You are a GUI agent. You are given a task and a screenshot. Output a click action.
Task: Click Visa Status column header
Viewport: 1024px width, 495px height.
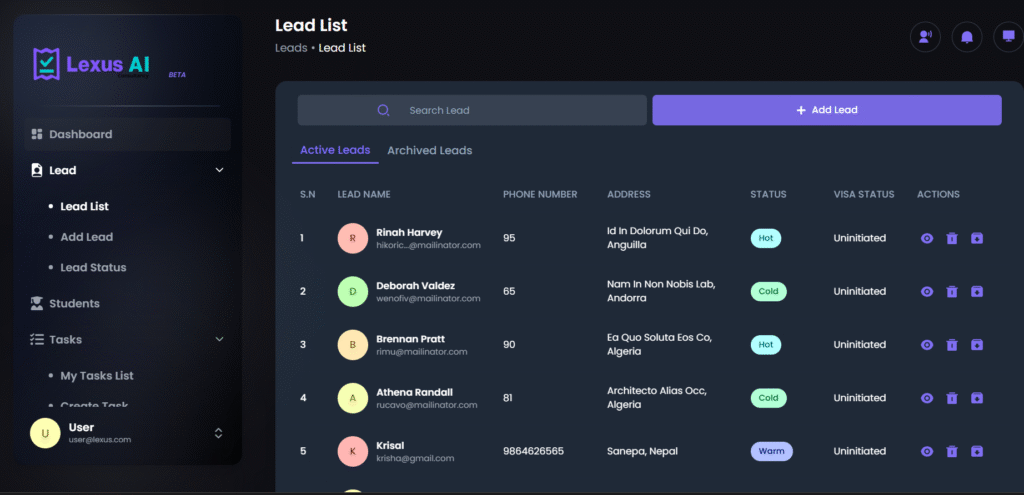click(x=864, y=195)
